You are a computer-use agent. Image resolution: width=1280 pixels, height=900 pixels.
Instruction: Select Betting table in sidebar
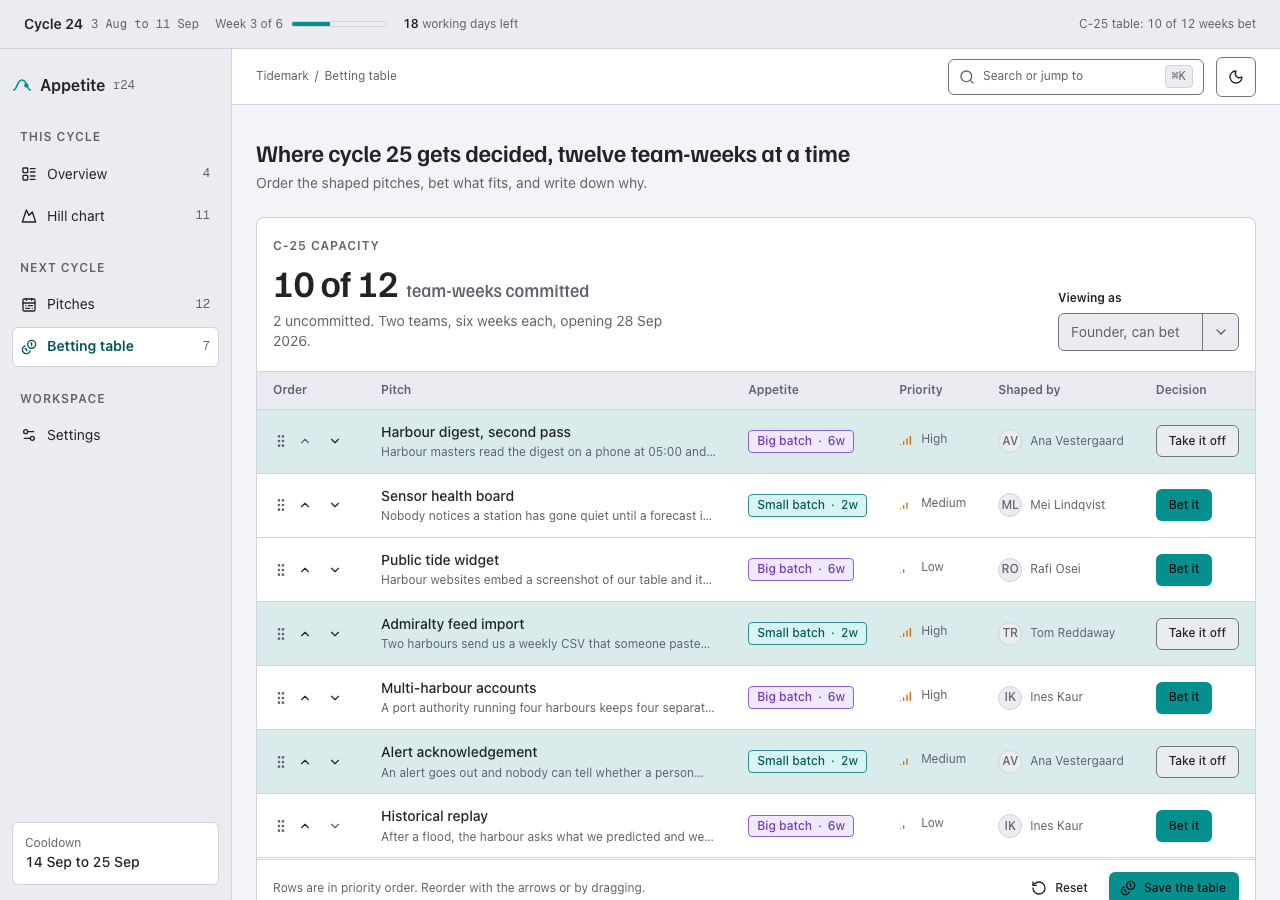[115, 346]
